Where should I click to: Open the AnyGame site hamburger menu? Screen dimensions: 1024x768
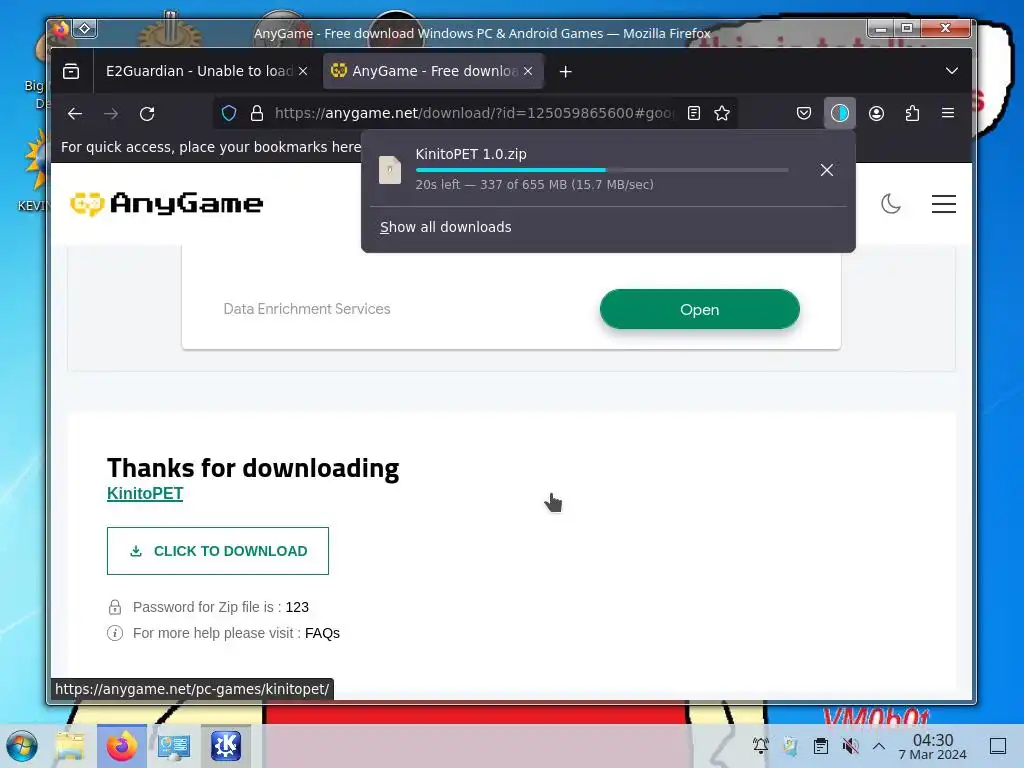point(944,204)
